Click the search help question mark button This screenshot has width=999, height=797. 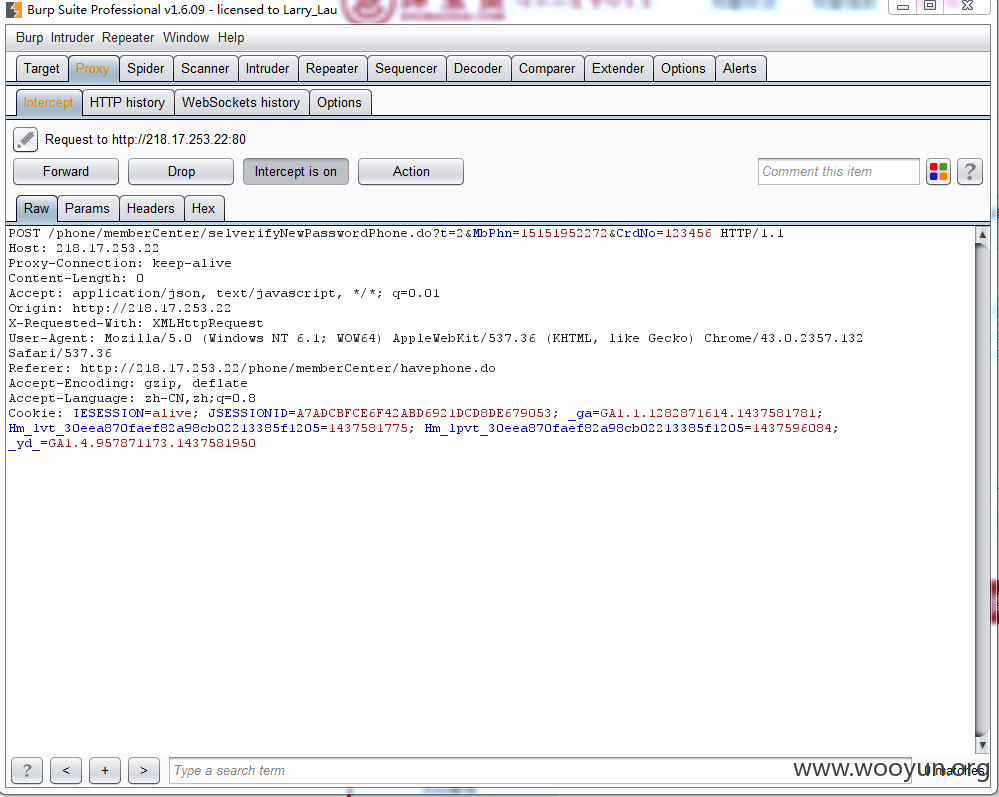click(x=27, y=771)
